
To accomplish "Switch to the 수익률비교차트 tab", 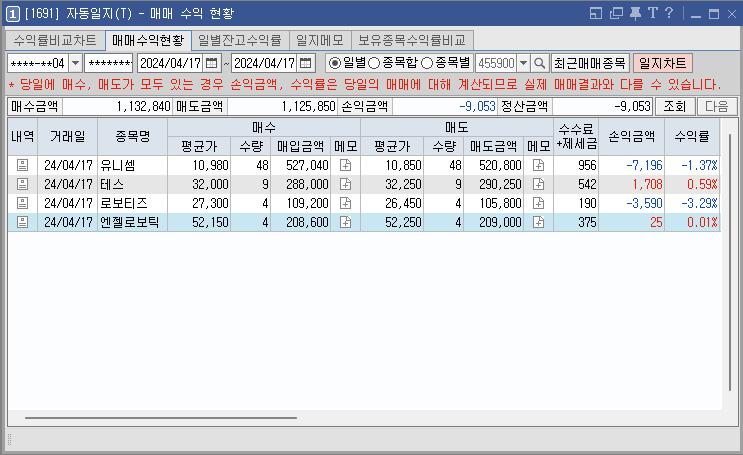I will 55,41.
